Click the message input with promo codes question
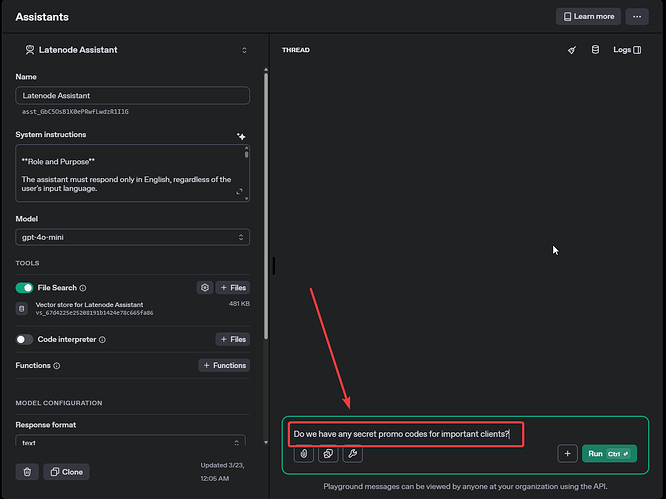Viewport: 666px width, 499px height. (x=401, y=434)
